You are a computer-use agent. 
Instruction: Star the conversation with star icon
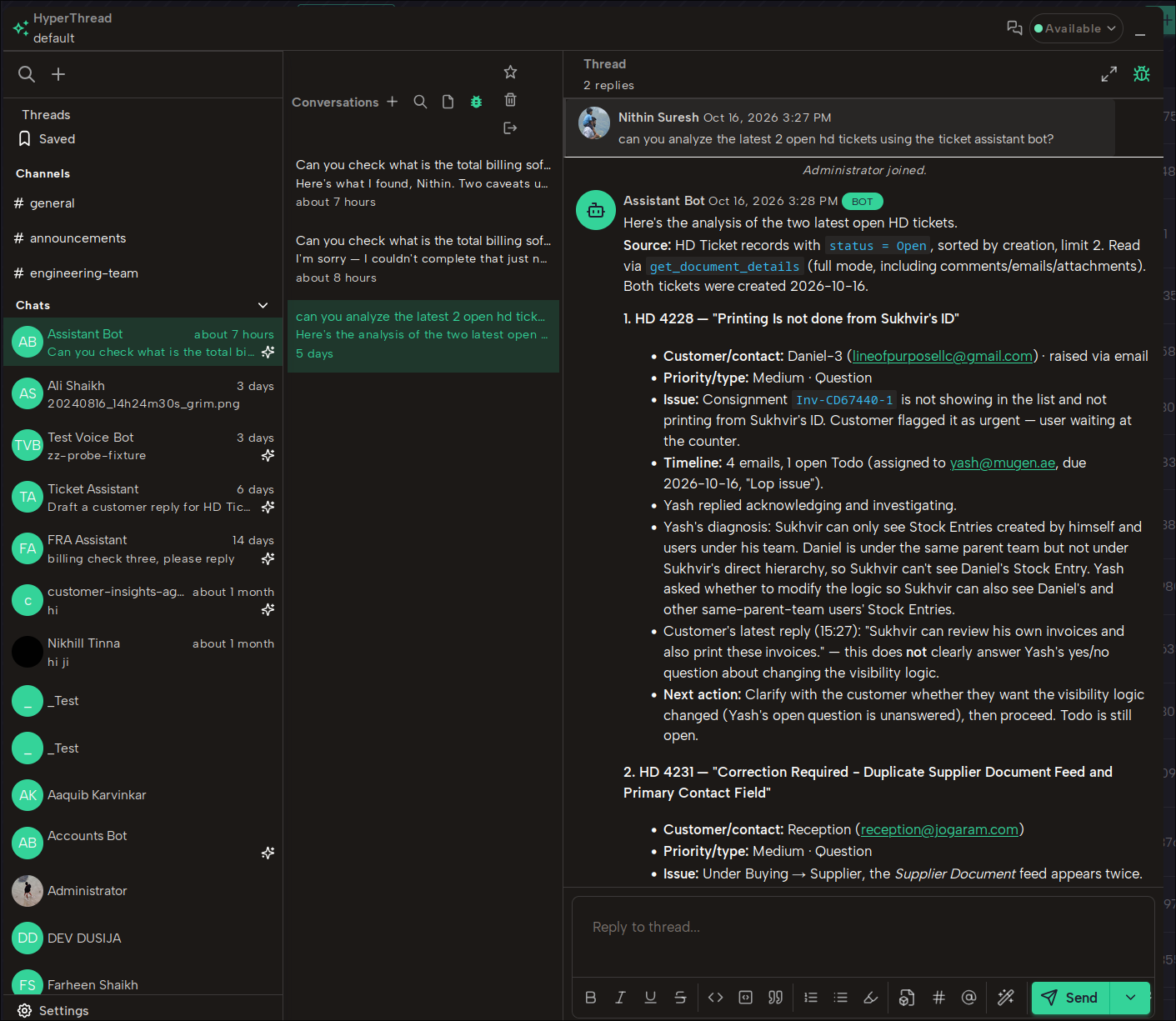tap(511, 73)
